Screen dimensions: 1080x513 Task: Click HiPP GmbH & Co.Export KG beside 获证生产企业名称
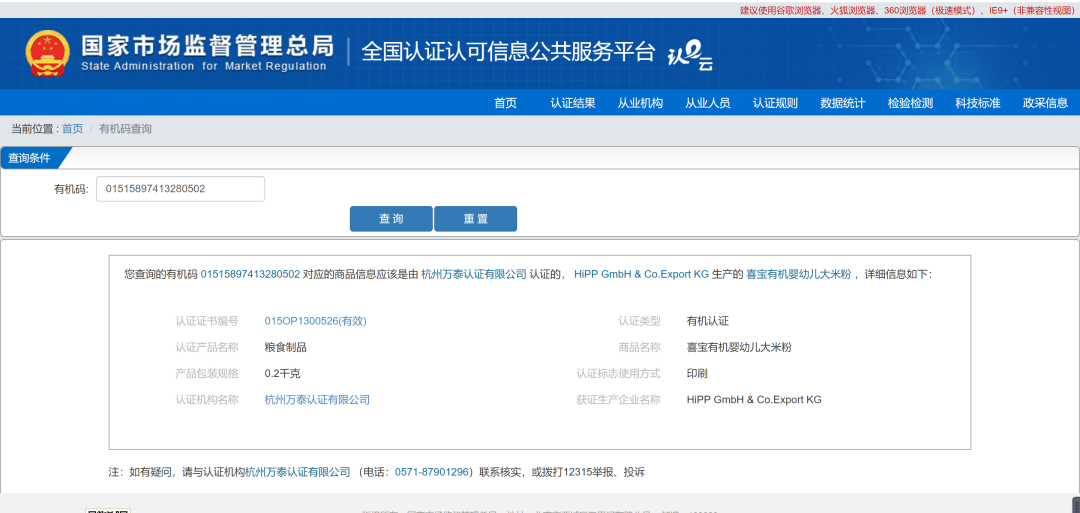pyautogui.click(x=754, y=399)
